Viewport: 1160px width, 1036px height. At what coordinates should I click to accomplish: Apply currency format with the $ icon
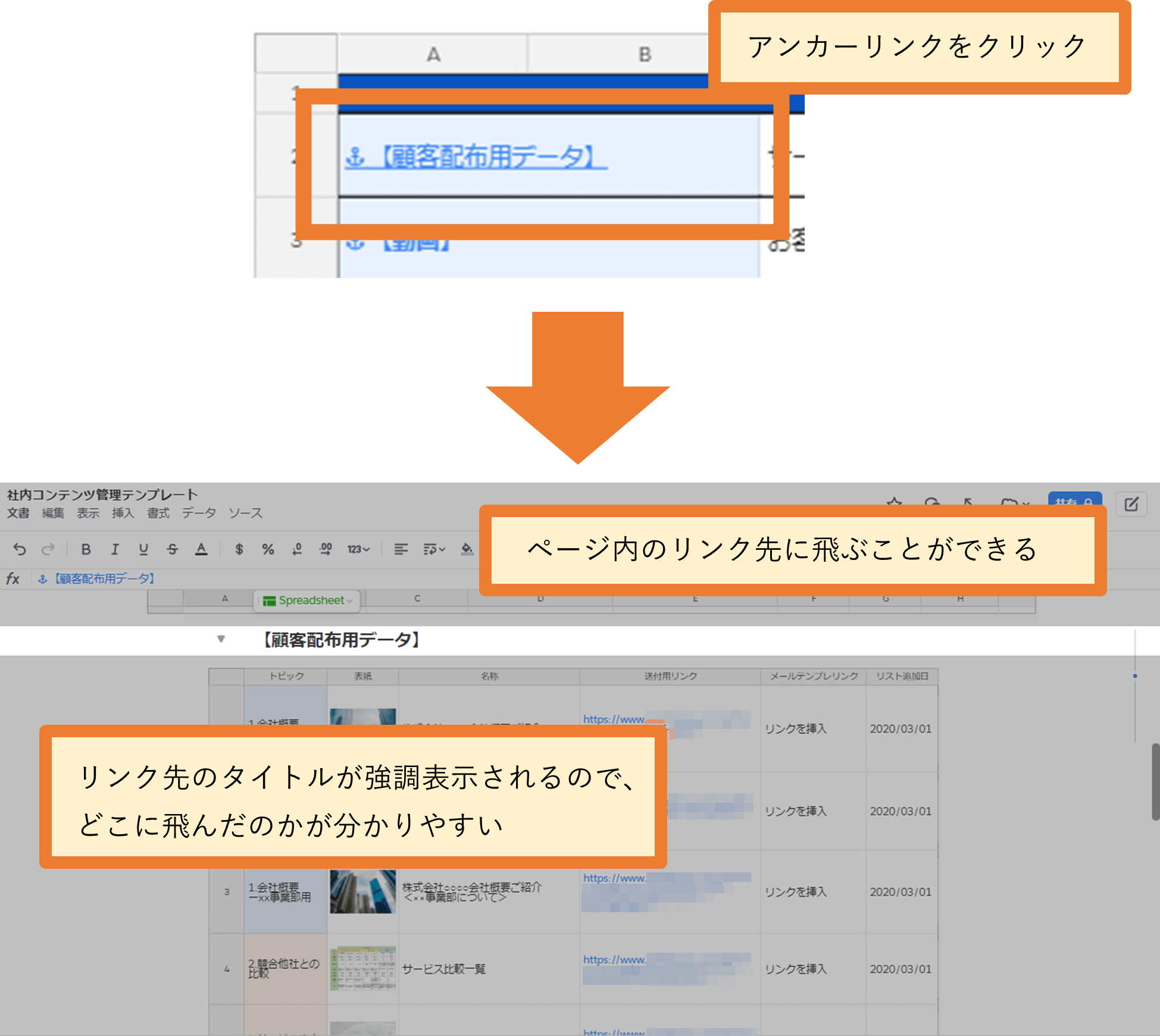240,549
